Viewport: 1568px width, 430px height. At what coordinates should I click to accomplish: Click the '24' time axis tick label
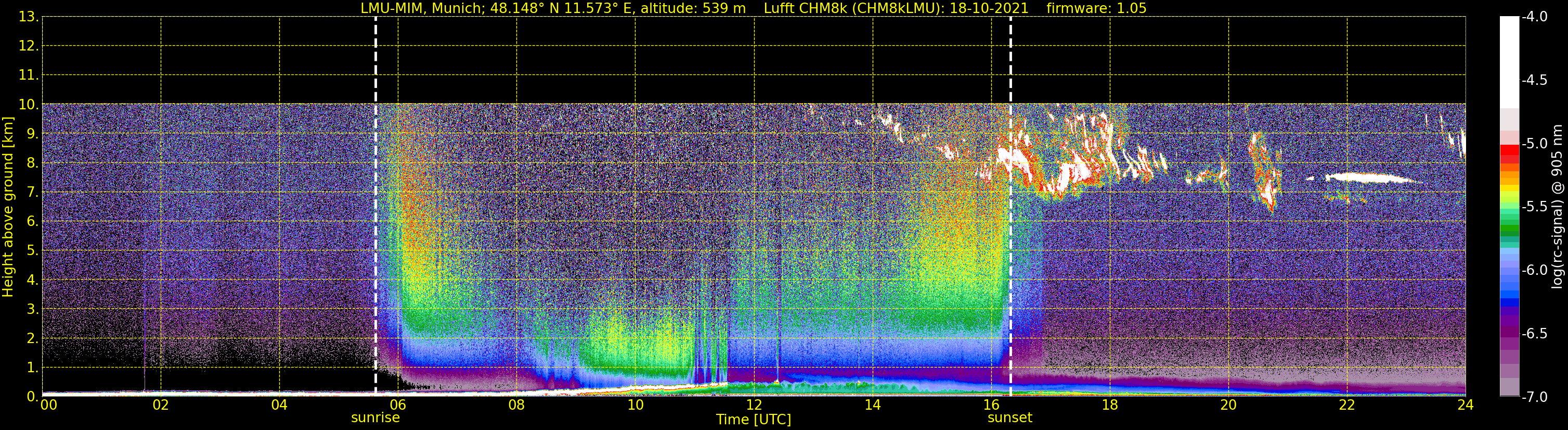click(1466, 405)
